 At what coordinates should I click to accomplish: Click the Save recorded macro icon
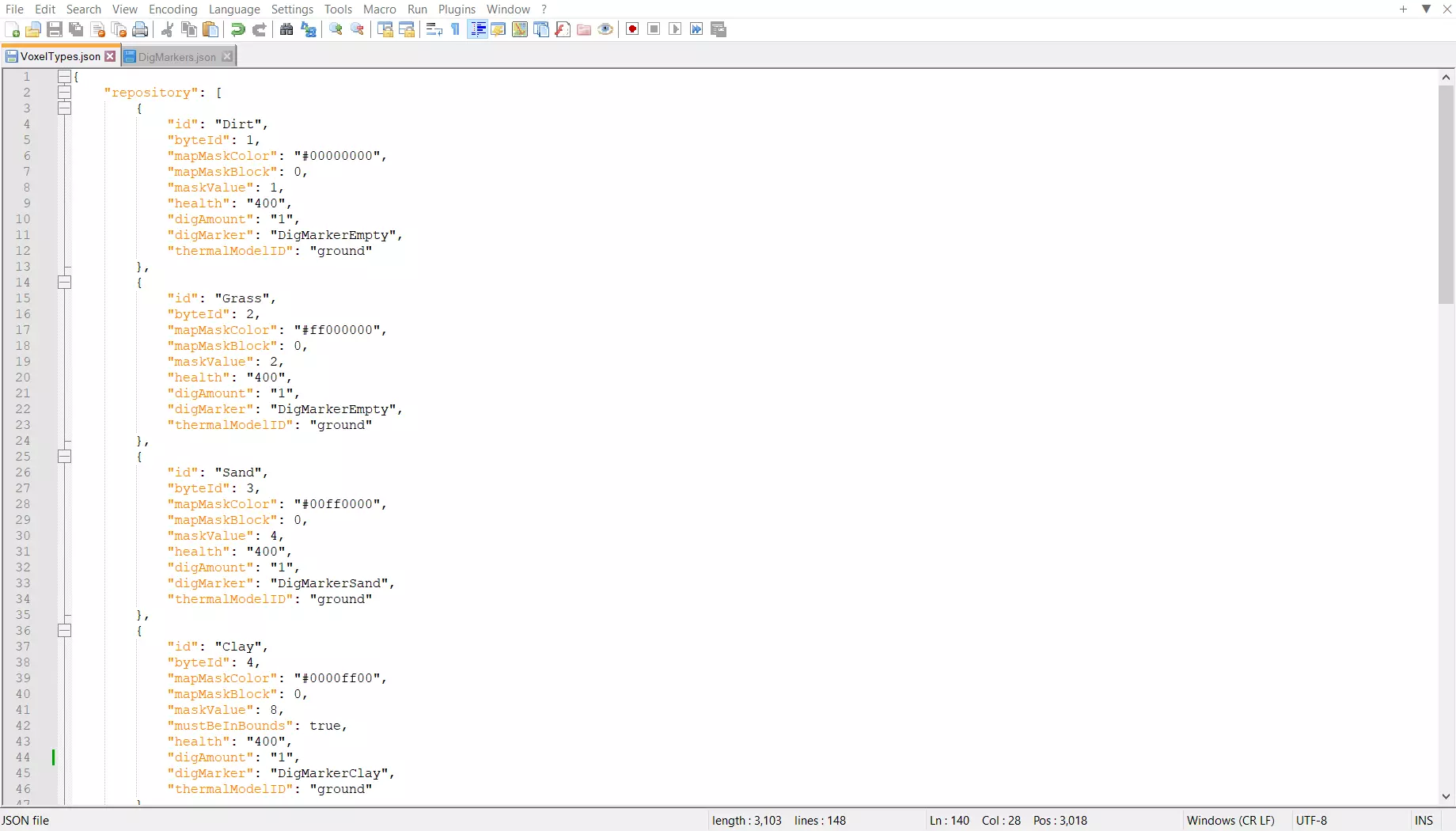[x=719, y=29]
